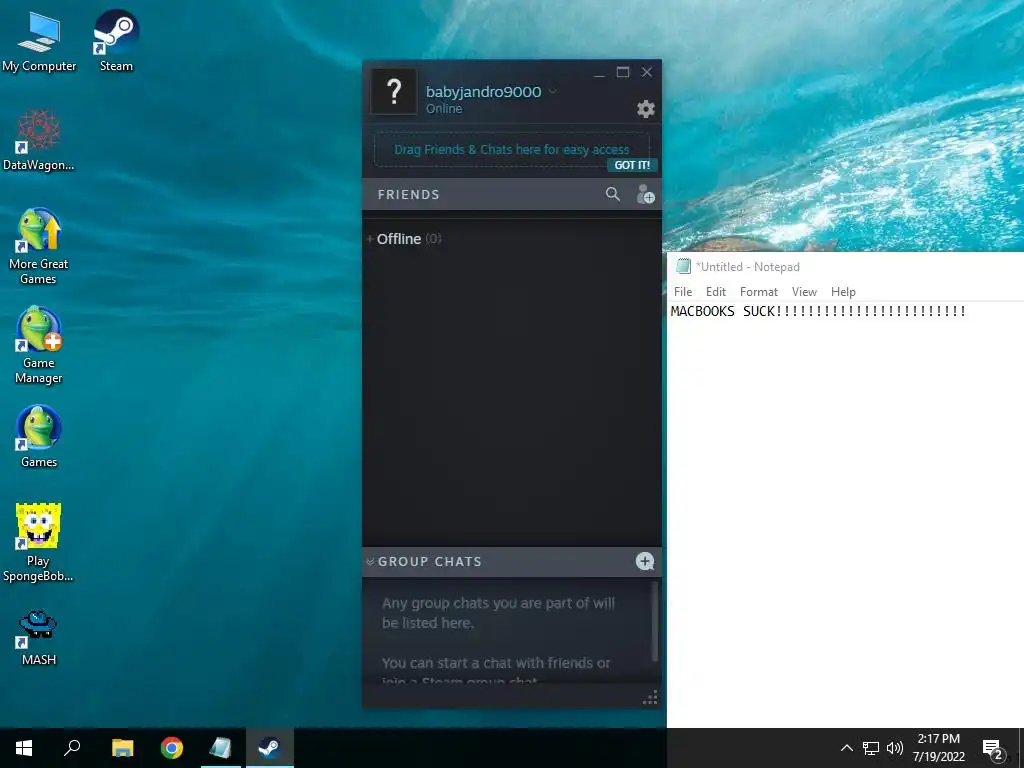The width and height of the screenshot is (1024, 768).
Task: Click the question mark profile avatar
Action: click(394, 91)
